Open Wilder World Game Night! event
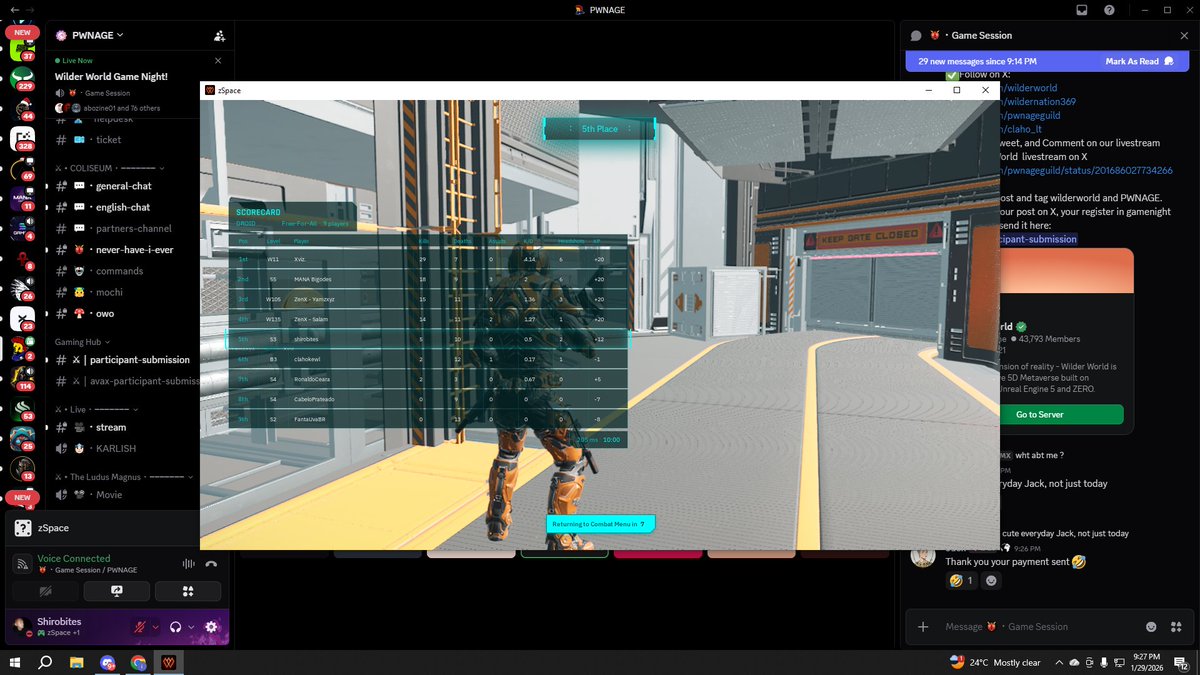 tap(111, 76)
